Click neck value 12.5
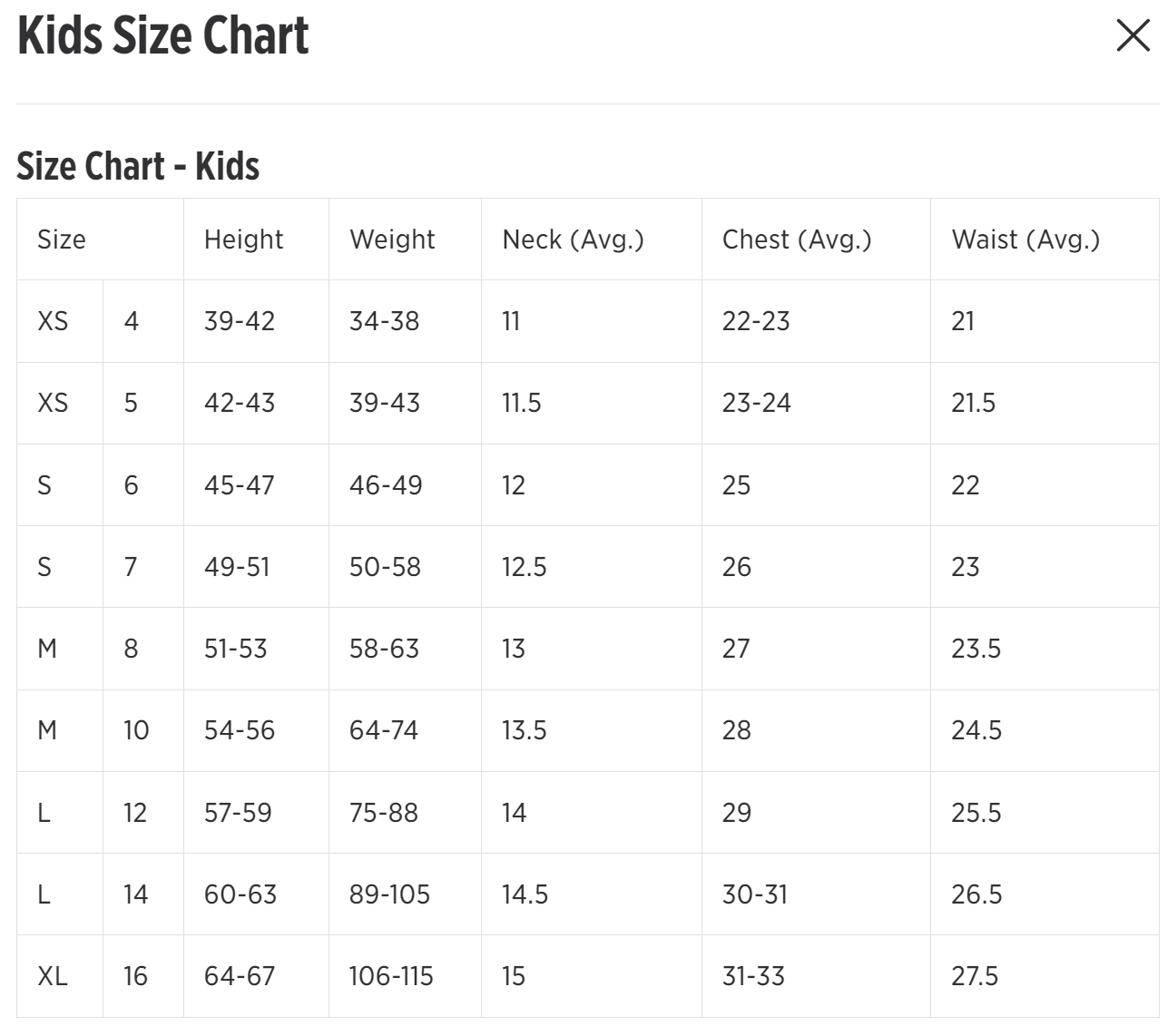This screenshot has height=1036, width=1167. (x=524, y=567)
